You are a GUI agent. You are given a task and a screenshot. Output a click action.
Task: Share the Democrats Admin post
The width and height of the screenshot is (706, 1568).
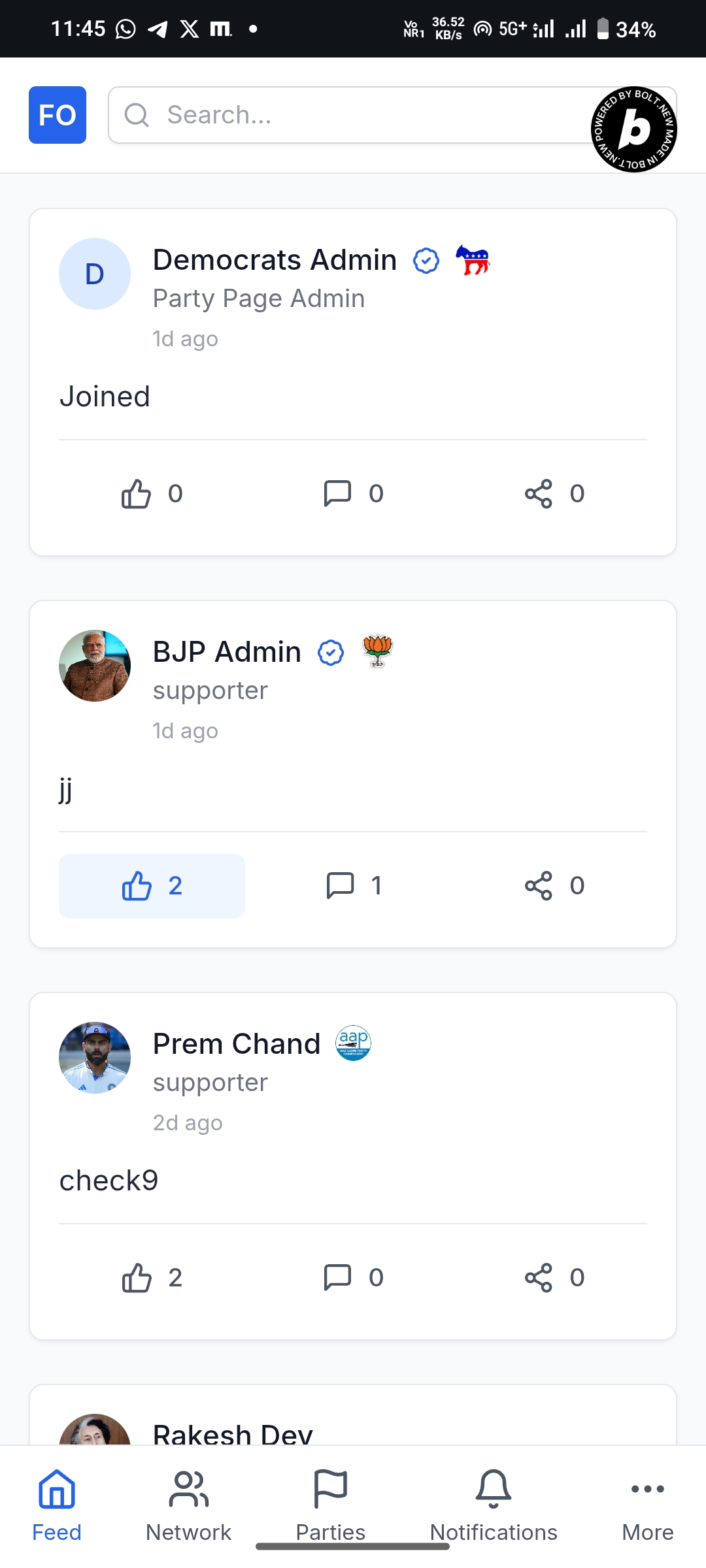click(554, 494)
